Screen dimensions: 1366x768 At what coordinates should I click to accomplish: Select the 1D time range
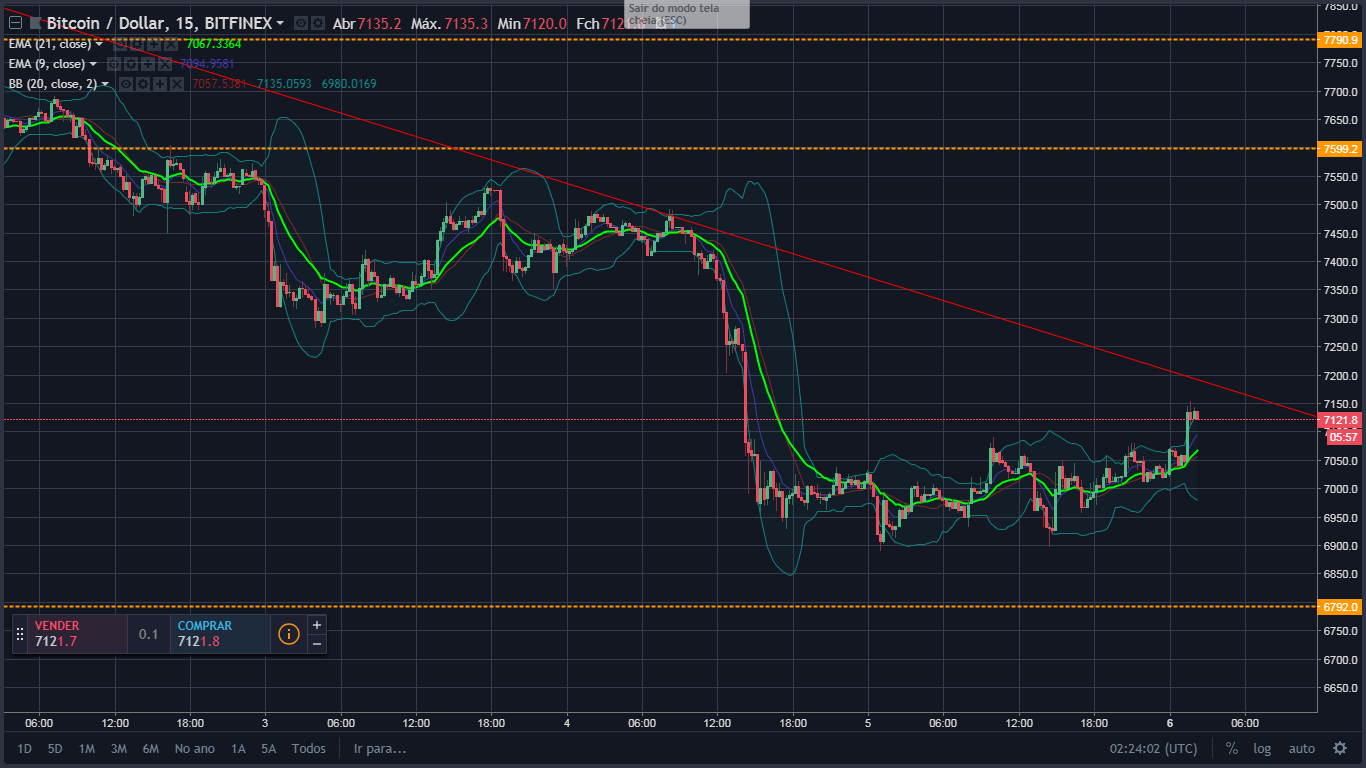(x=25, y=748)
